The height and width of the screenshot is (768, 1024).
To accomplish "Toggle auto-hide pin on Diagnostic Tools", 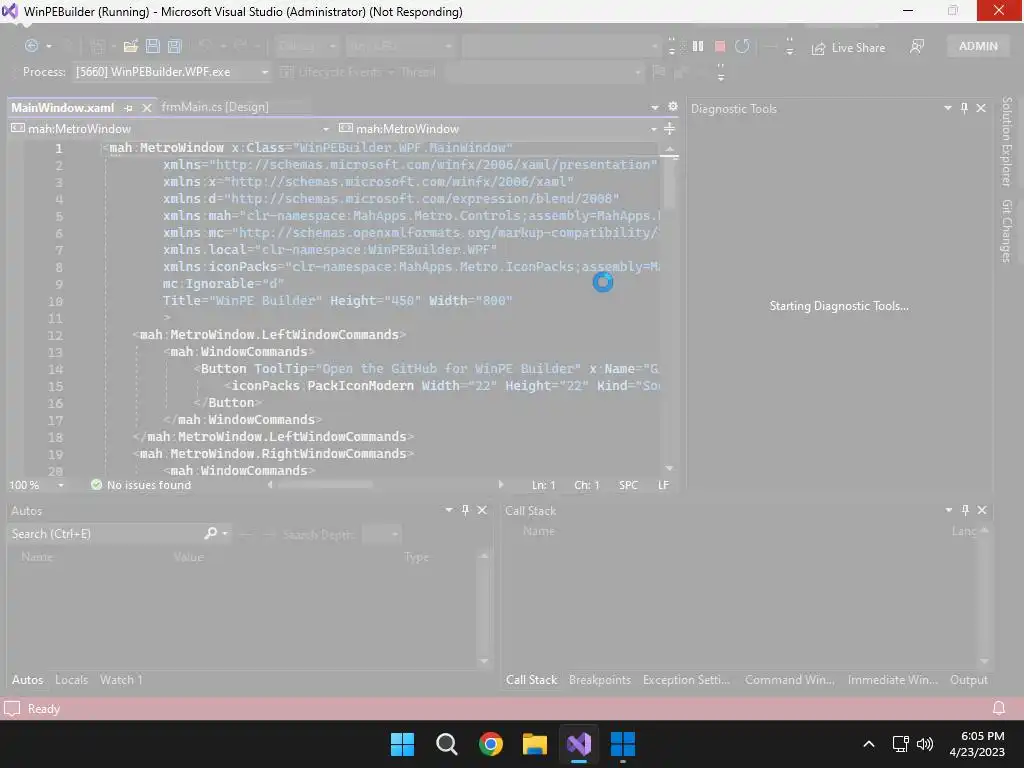I will pyautogui.click(x=965, y=108).
